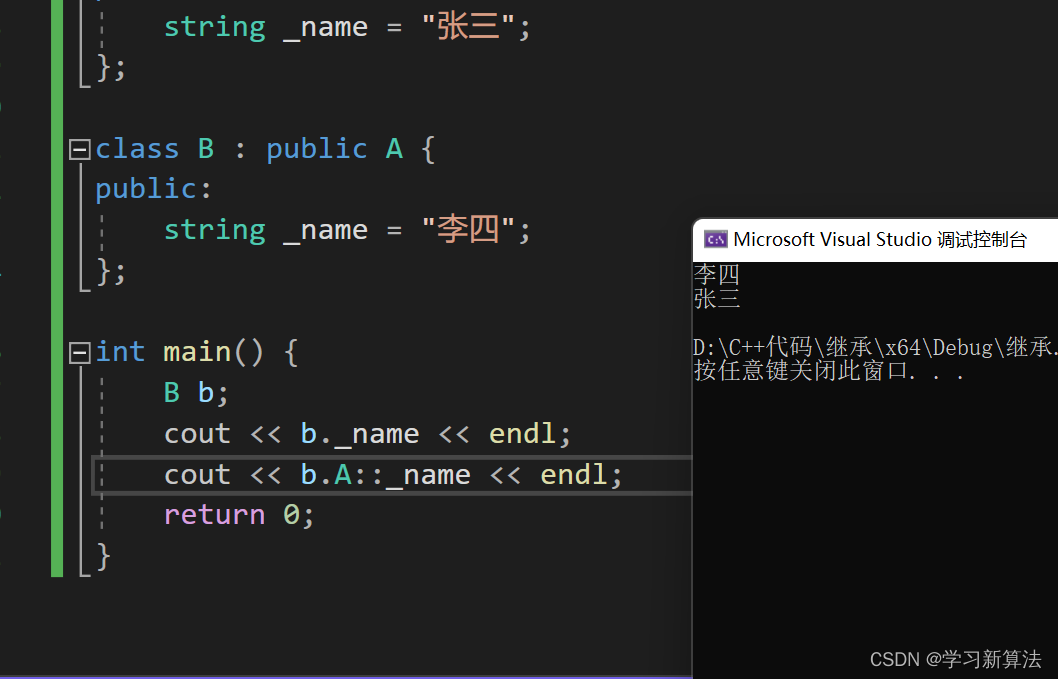Click the console message 按任意键关闭此窗口
Viewport: 1058px width, 679px height.
point(829,371)
